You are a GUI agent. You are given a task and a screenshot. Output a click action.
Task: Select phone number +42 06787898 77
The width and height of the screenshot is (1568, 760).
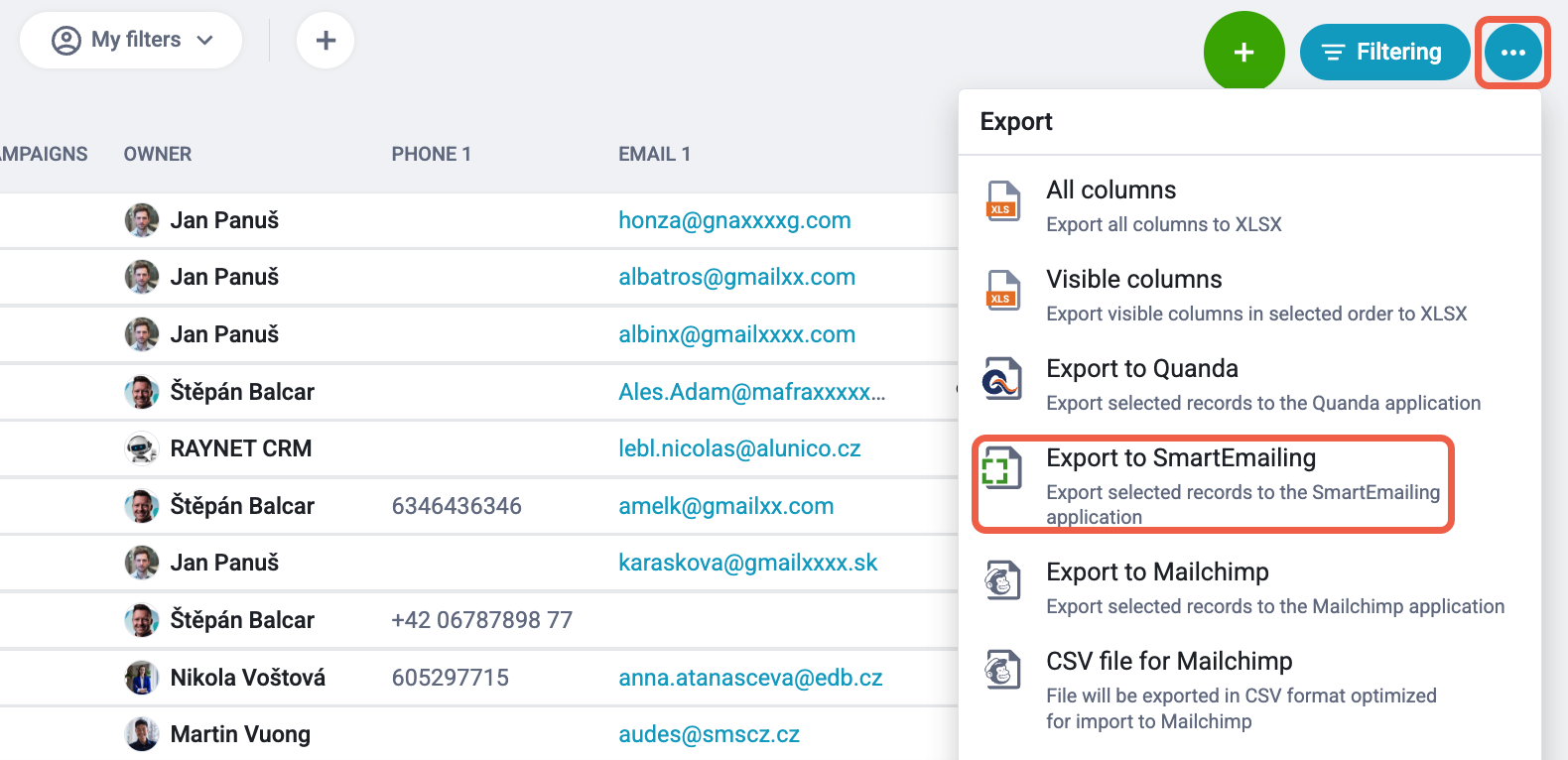tap(482, 620)
